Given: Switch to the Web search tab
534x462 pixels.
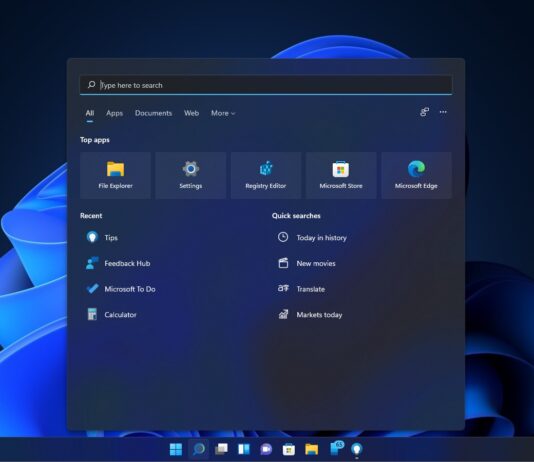Looking at the screenshot, I should pyautogui.click(x=191, y=113).
